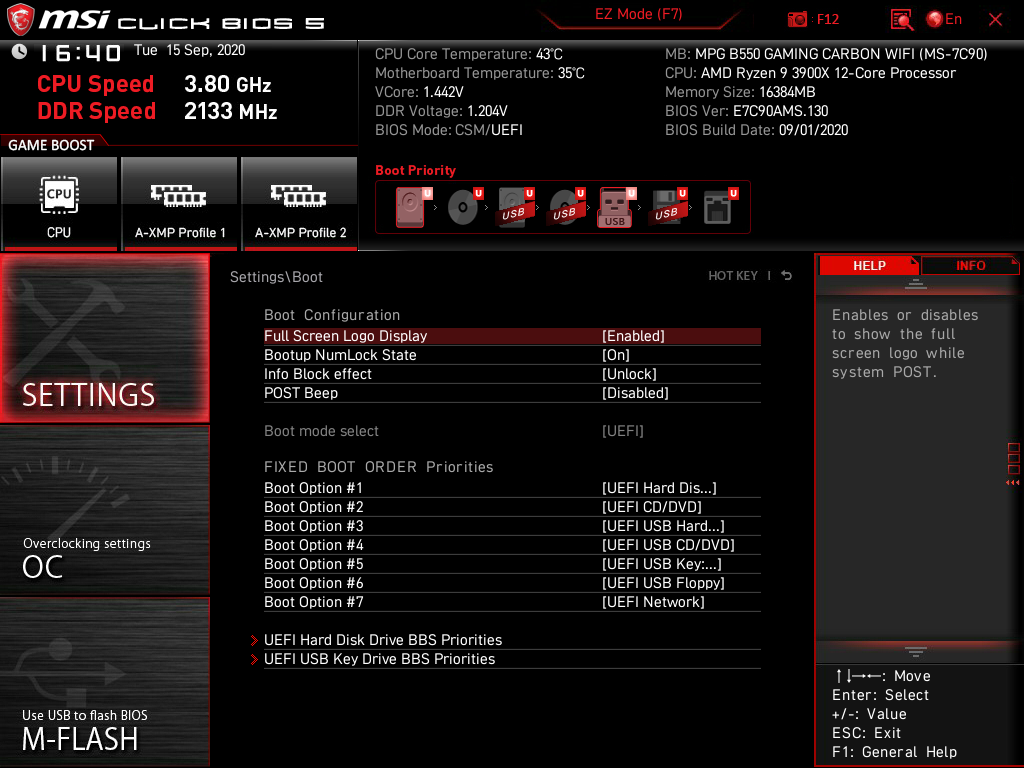This screenshot has width=1024, height=768.
Task: Click the FIXED BOOT ORDER Priorities heading
Action: click(x=379, y=467)
